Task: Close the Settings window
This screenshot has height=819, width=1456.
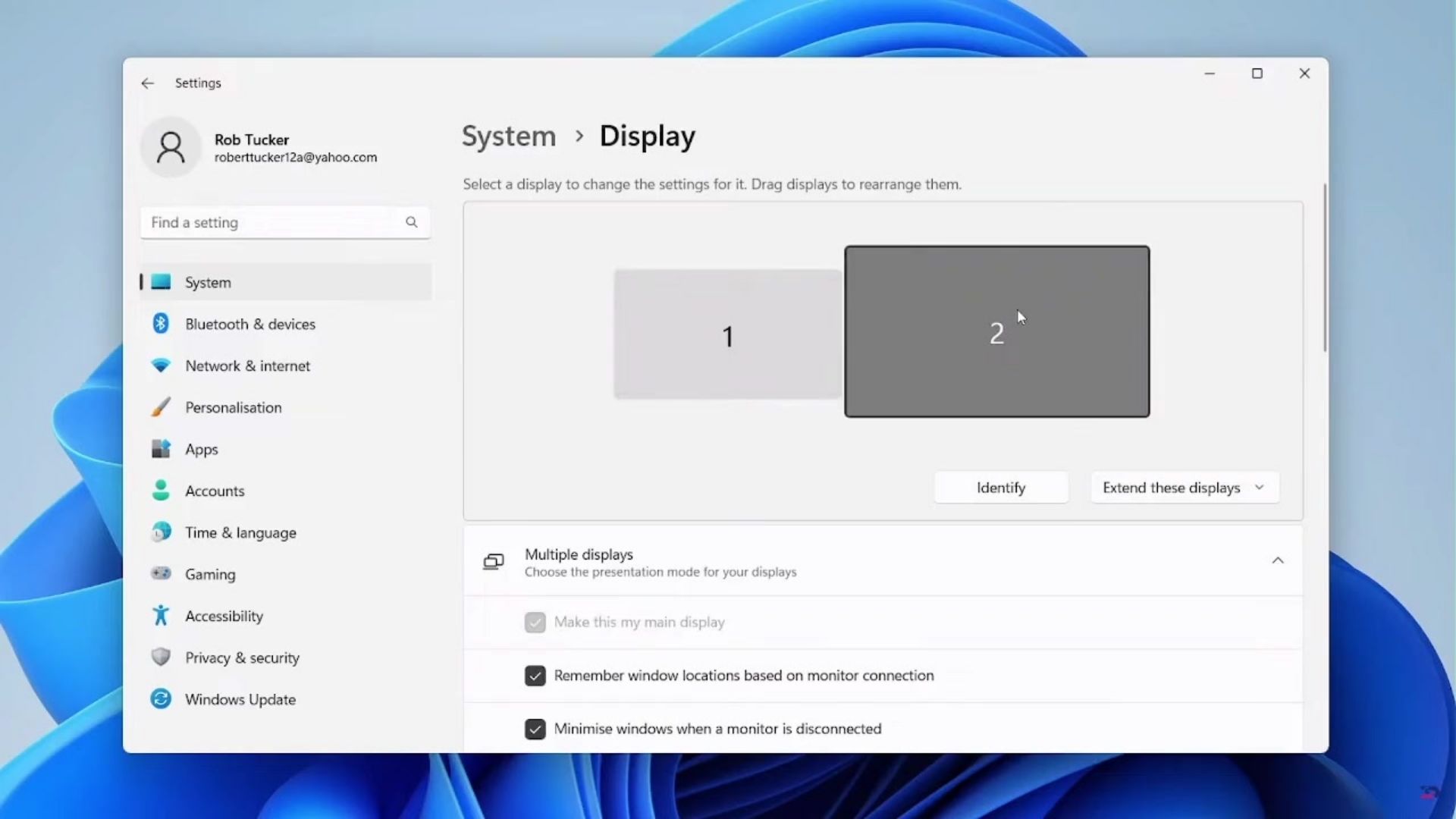Action: click(x=1304, y=74)
